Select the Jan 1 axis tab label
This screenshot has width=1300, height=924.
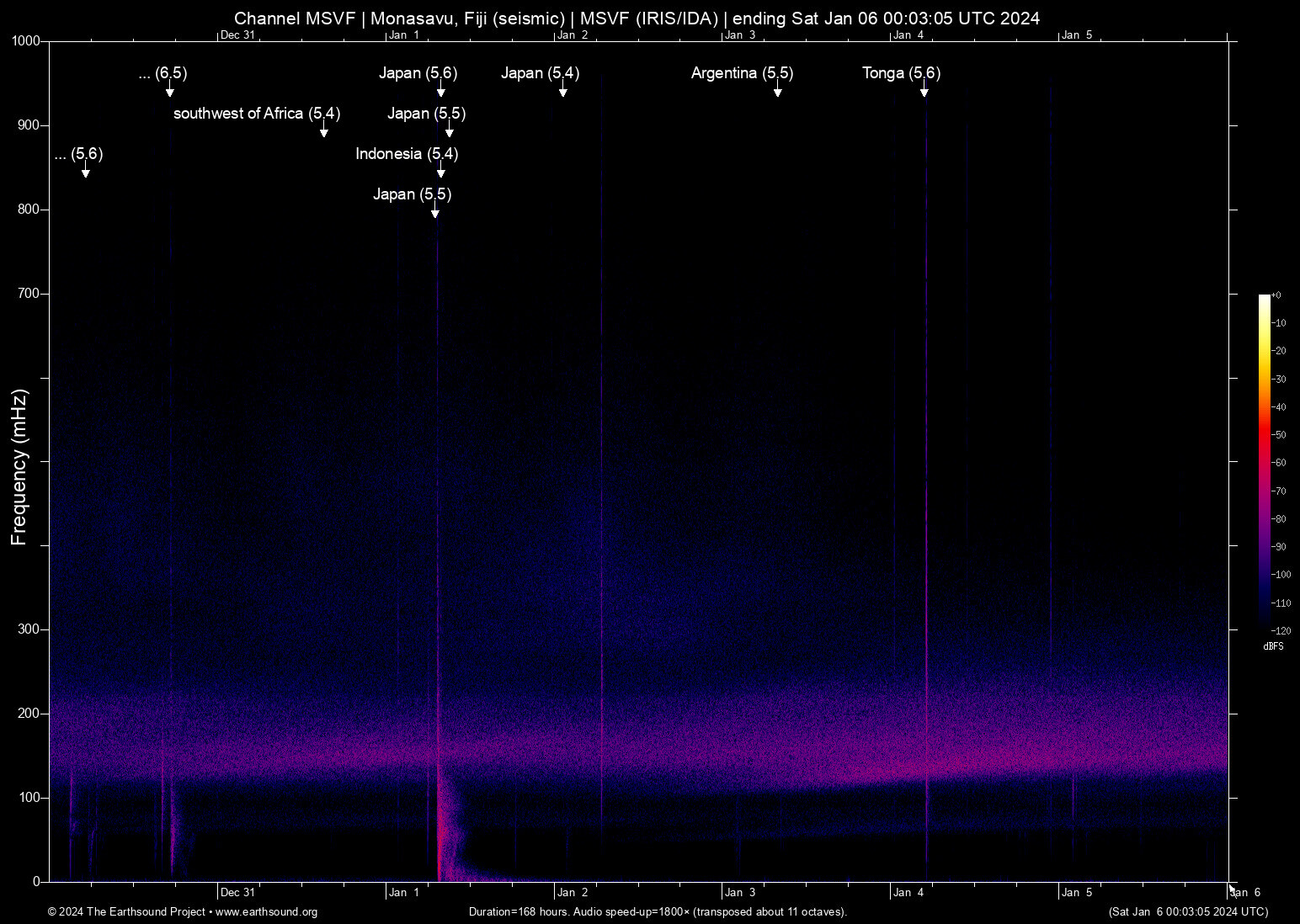tap(405, 35)
